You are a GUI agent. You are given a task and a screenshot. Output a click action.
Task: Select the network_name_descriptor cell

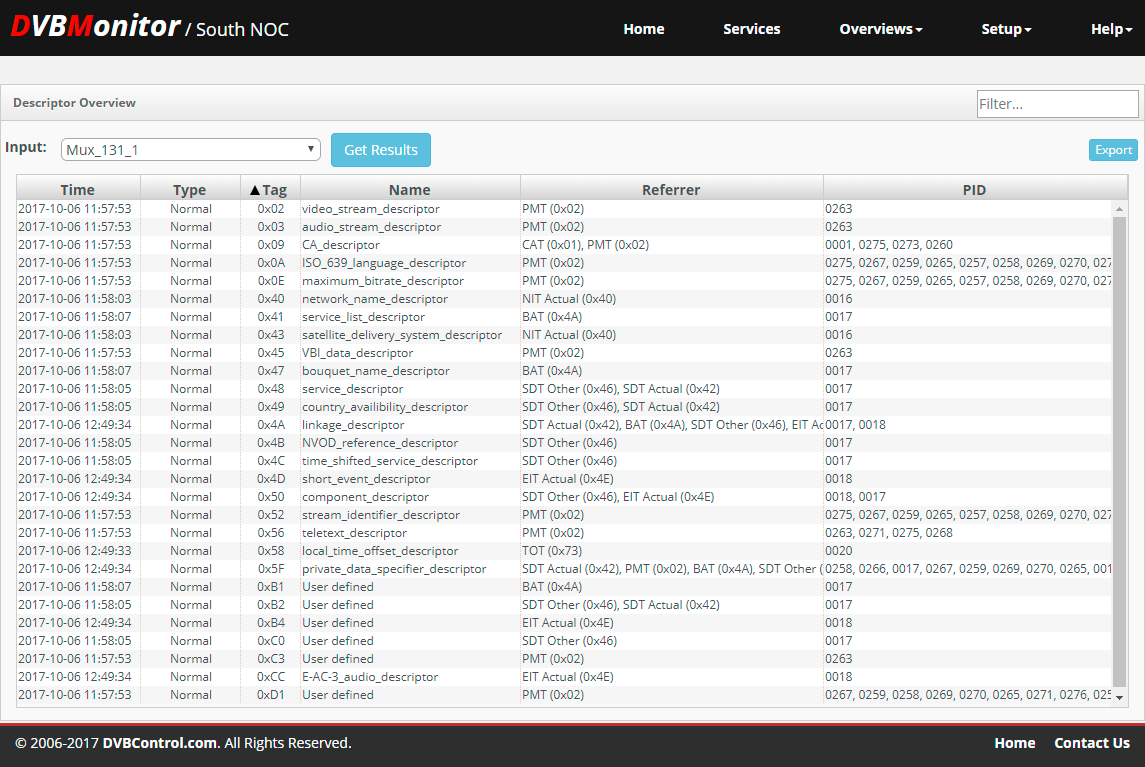coord(375,299)
